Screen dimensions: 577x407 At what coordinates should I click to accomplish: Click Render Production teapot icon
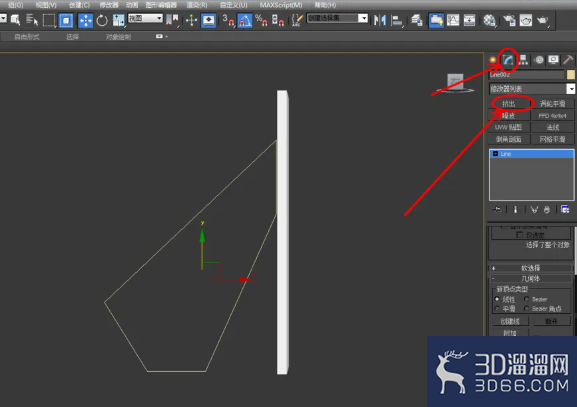tap(543, 20)
